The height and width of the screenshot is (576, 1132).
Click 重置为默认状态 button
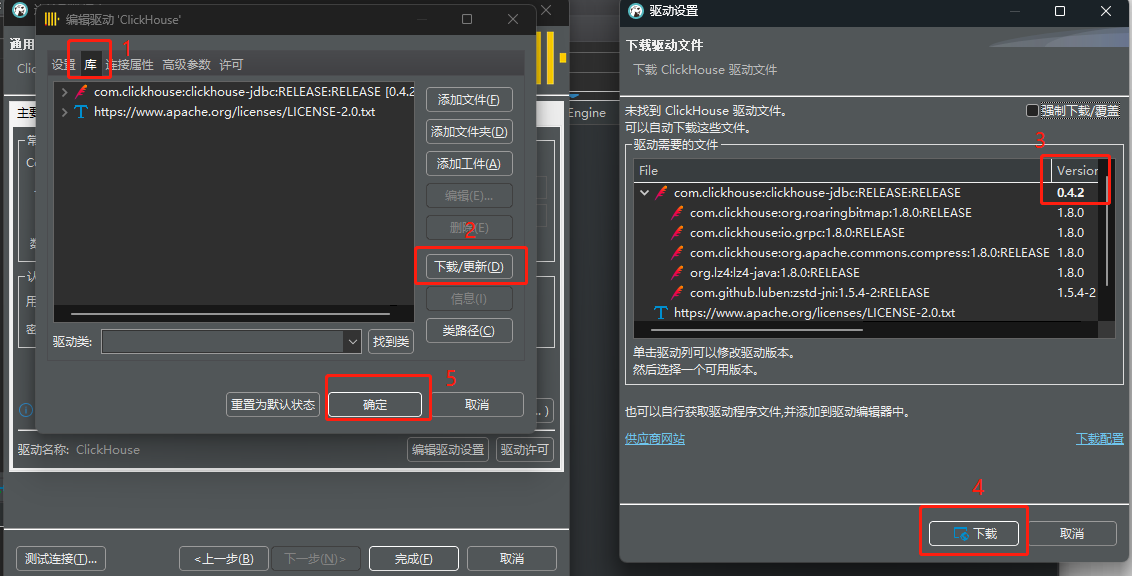pos(273,404)
